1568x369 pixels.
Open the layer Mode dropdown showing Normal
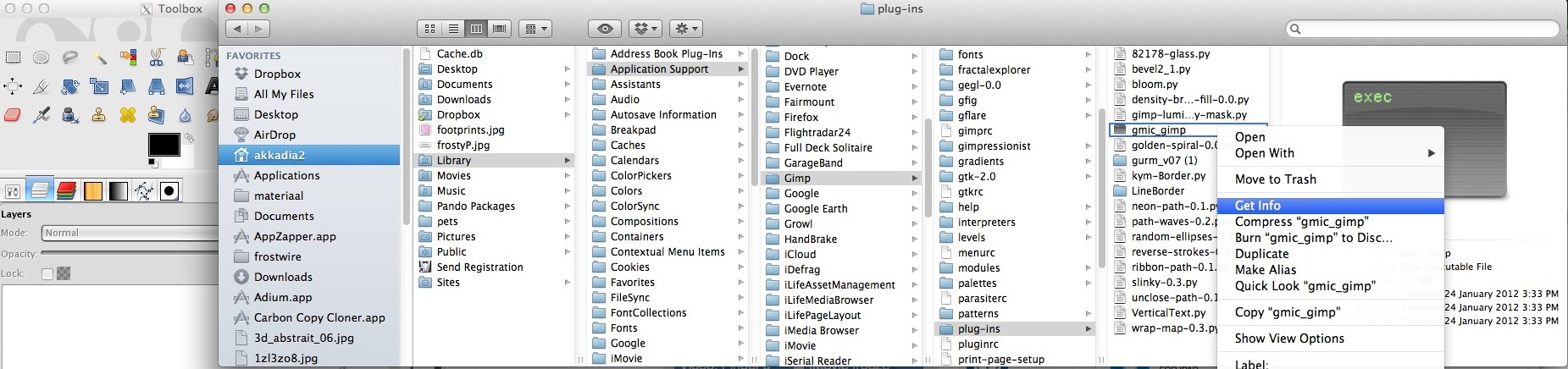tap(130, 233)
